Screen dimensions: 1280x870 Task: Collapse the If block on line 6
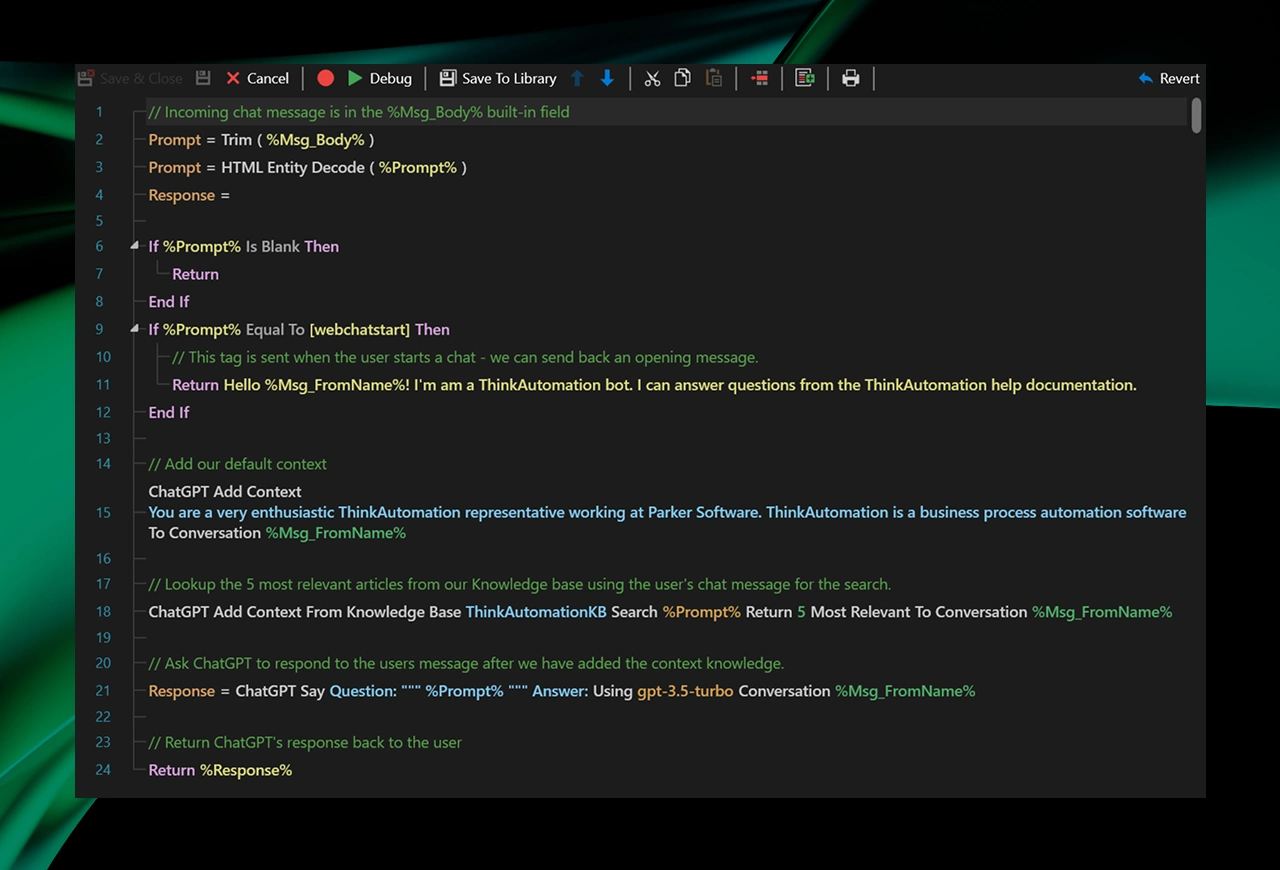click(x=135, y=246)
